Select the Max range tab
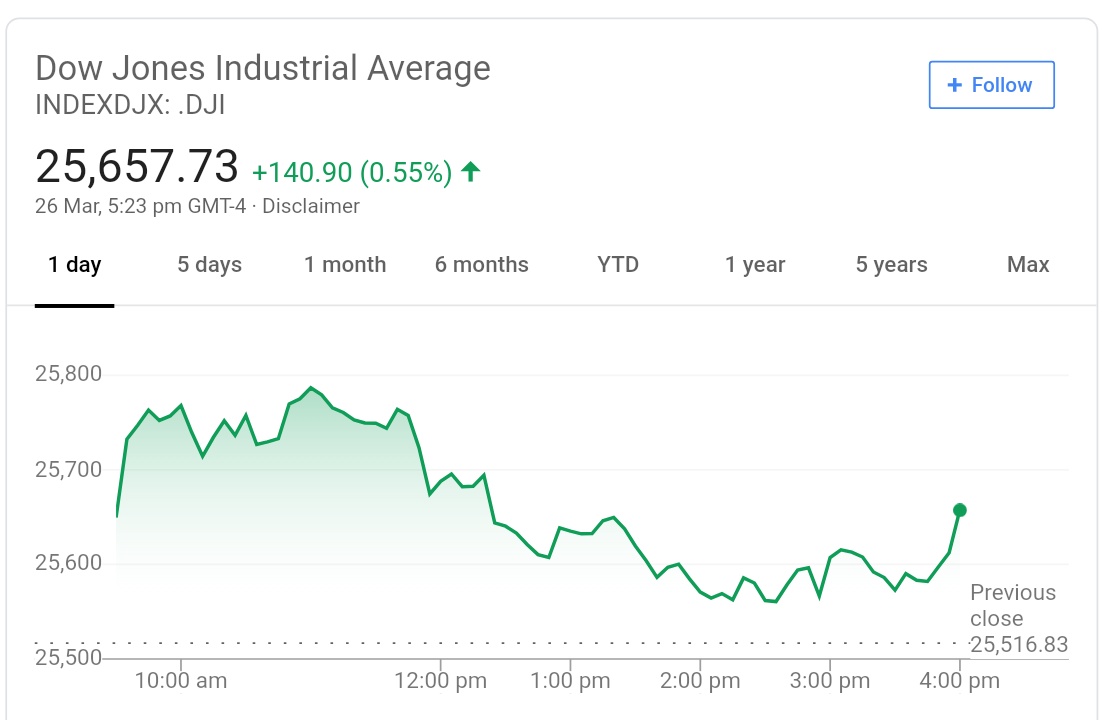 click(1028, 265)
